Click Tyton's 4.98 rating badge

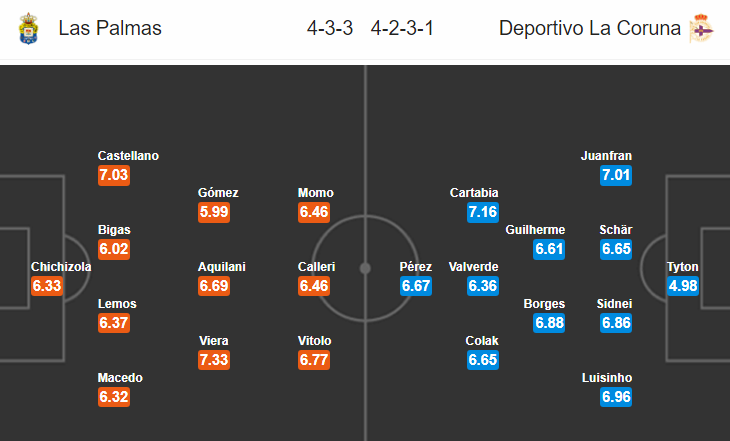pos(683,285)
